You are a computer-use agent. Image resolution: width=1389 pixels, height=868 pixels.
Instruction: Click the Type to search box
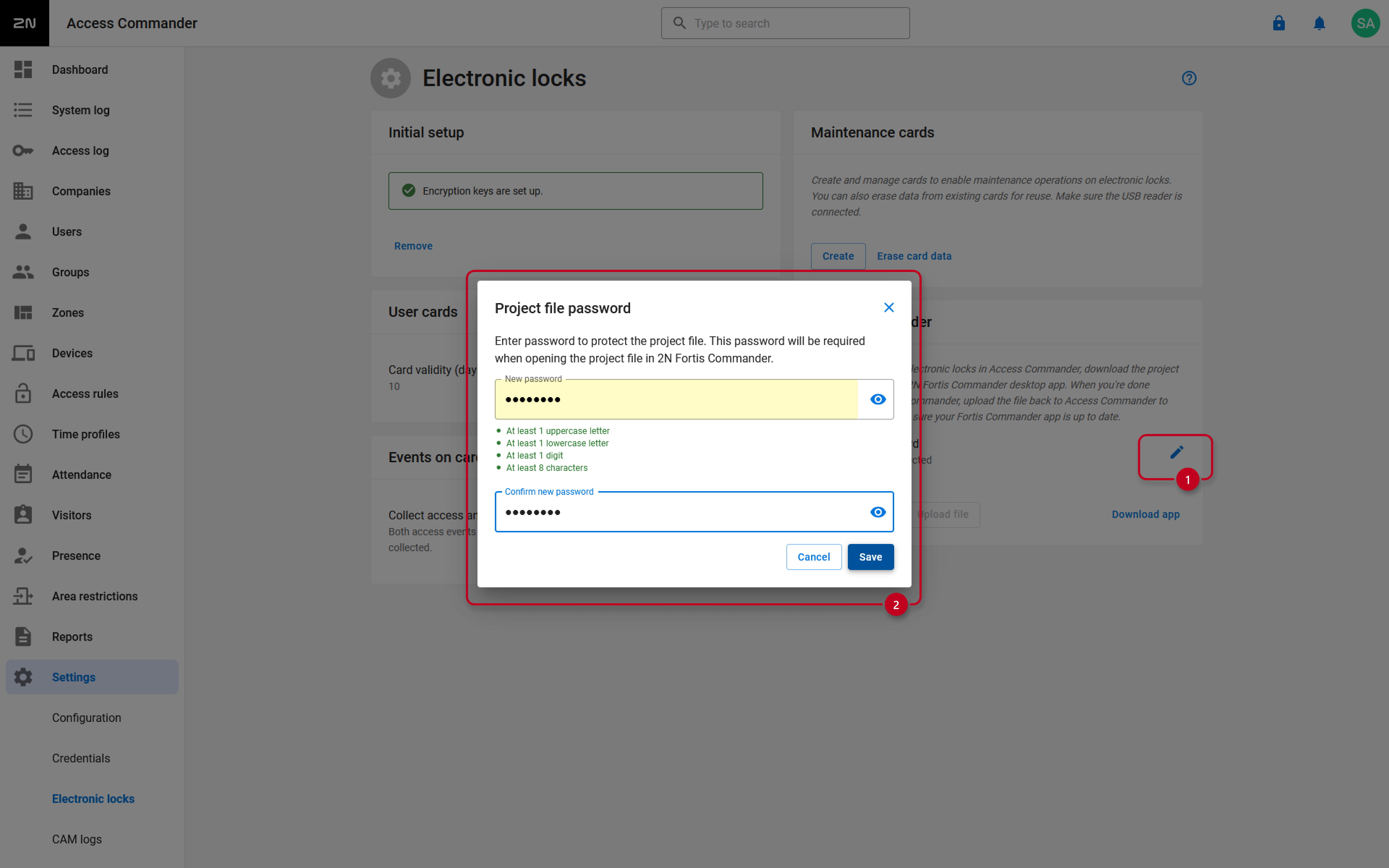click(785, 23)
